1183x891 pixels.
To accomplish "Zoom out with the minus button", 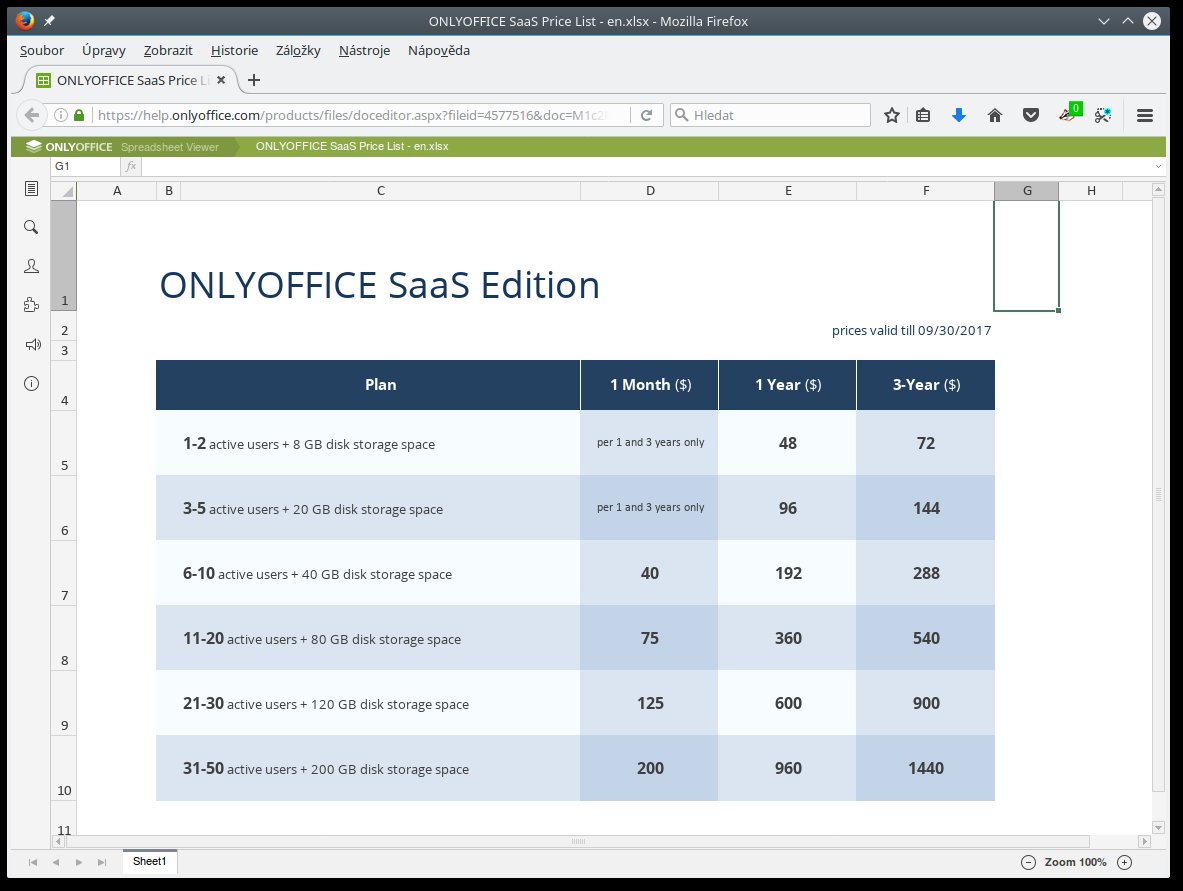I will (1028, 862).
